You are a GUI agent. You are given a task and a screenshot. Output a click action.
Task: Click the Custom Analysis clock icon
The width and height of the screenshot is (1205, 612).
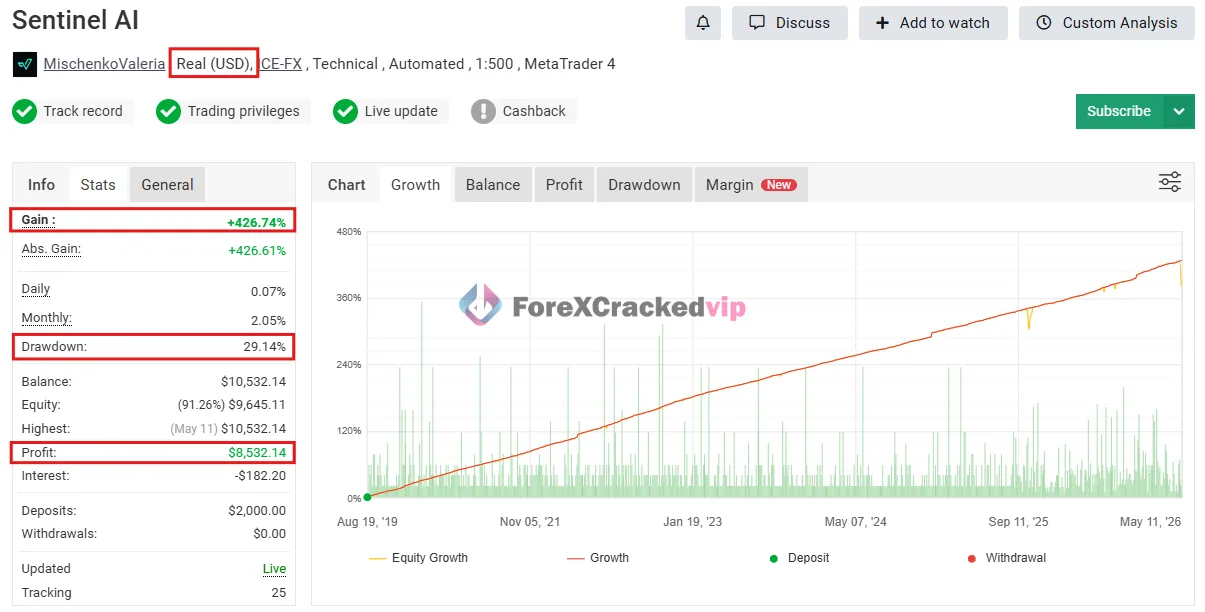pyautogui.click(x=1044, y=23)
